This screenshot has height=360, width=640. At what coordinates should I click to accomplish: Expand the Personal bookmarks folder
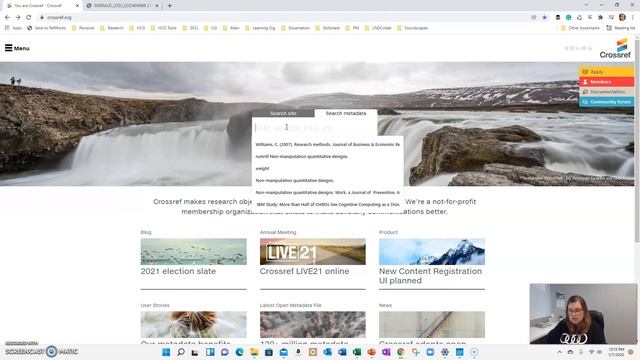point(83,28)
